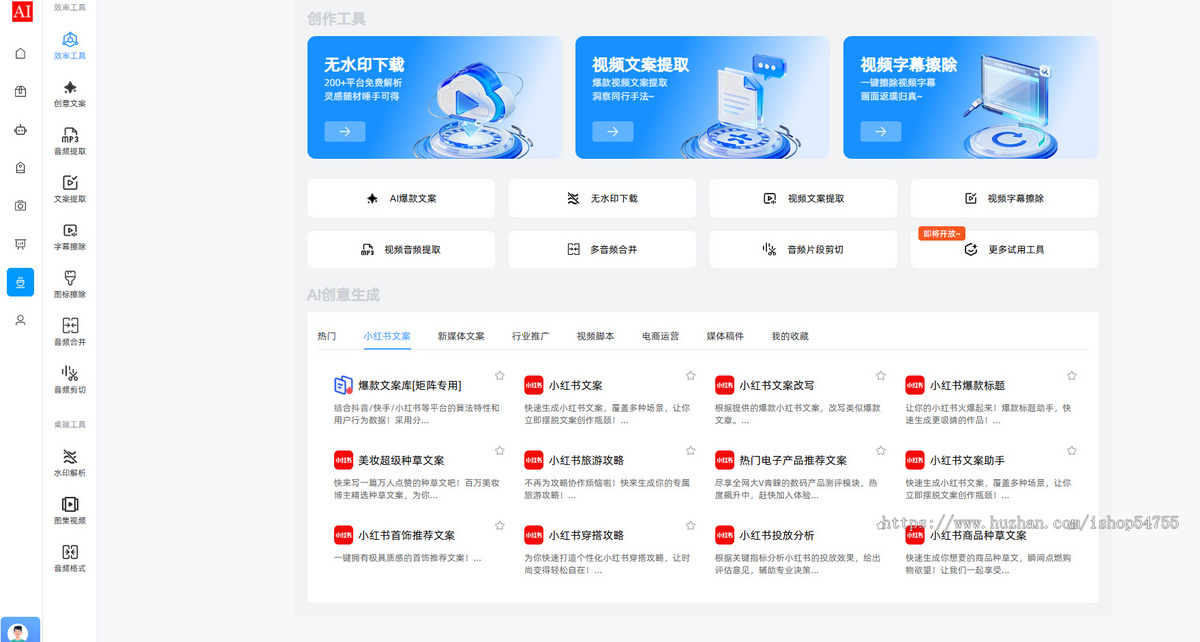Open the 更多试用工具 button
This screenshot has width=1200, height=642.
coord(1004,249)
